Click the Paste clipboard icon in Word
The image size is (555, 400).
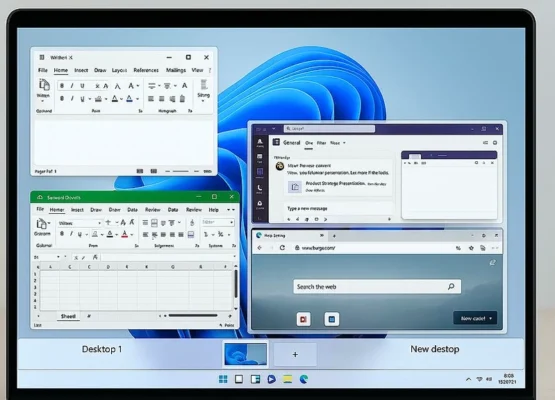tap(44, 85)
